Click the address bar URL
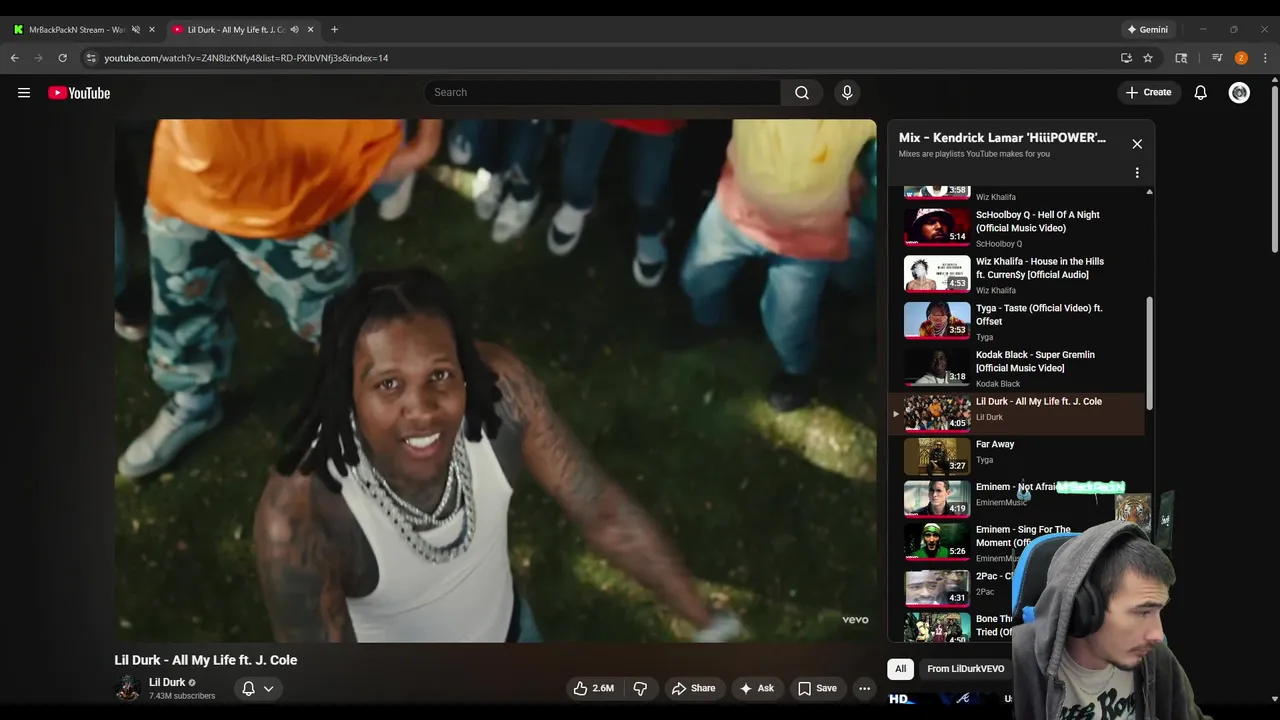The height and width of the screenshot is (720, 1280). click(x=246, y=58)
